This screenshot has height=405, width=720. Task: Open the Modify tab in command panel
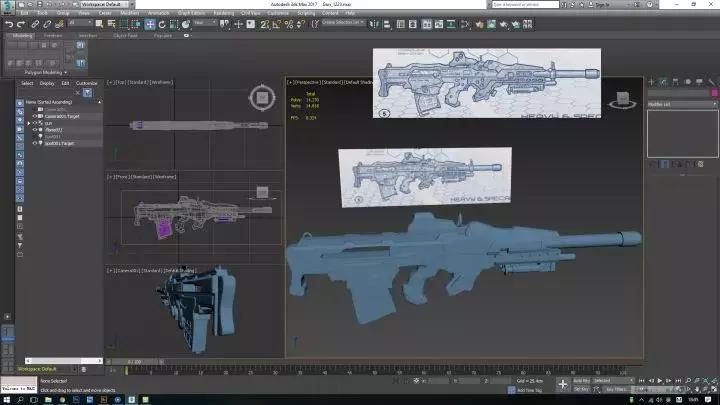pos(661,82)
